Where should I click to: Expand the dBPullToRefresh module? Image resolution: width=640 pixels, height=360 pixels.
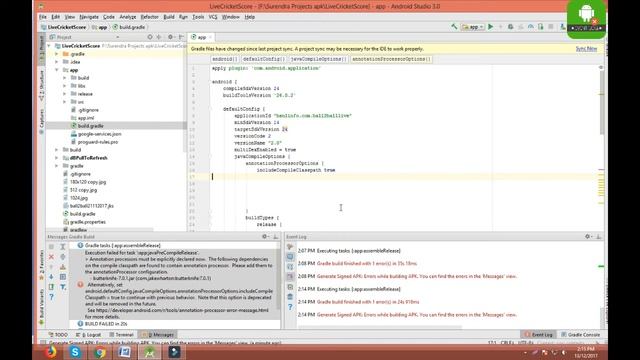57,158
